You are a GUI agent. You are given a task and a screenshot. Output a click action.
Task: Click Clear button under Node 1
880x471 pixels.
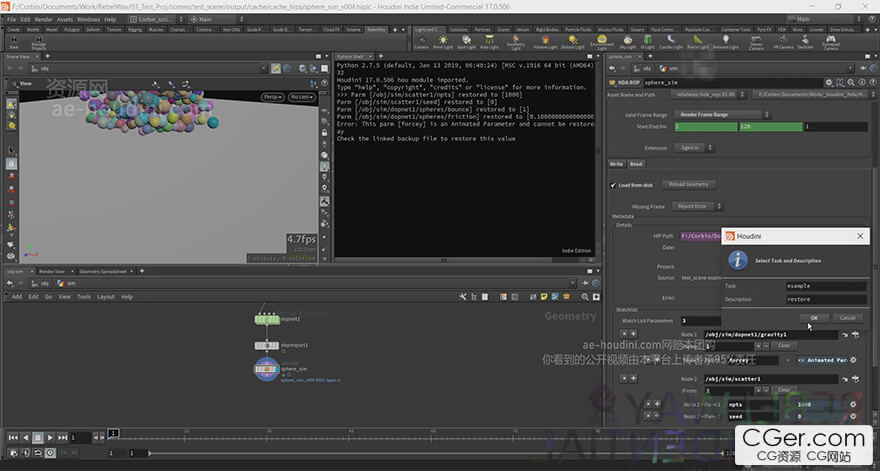[784, 346]
